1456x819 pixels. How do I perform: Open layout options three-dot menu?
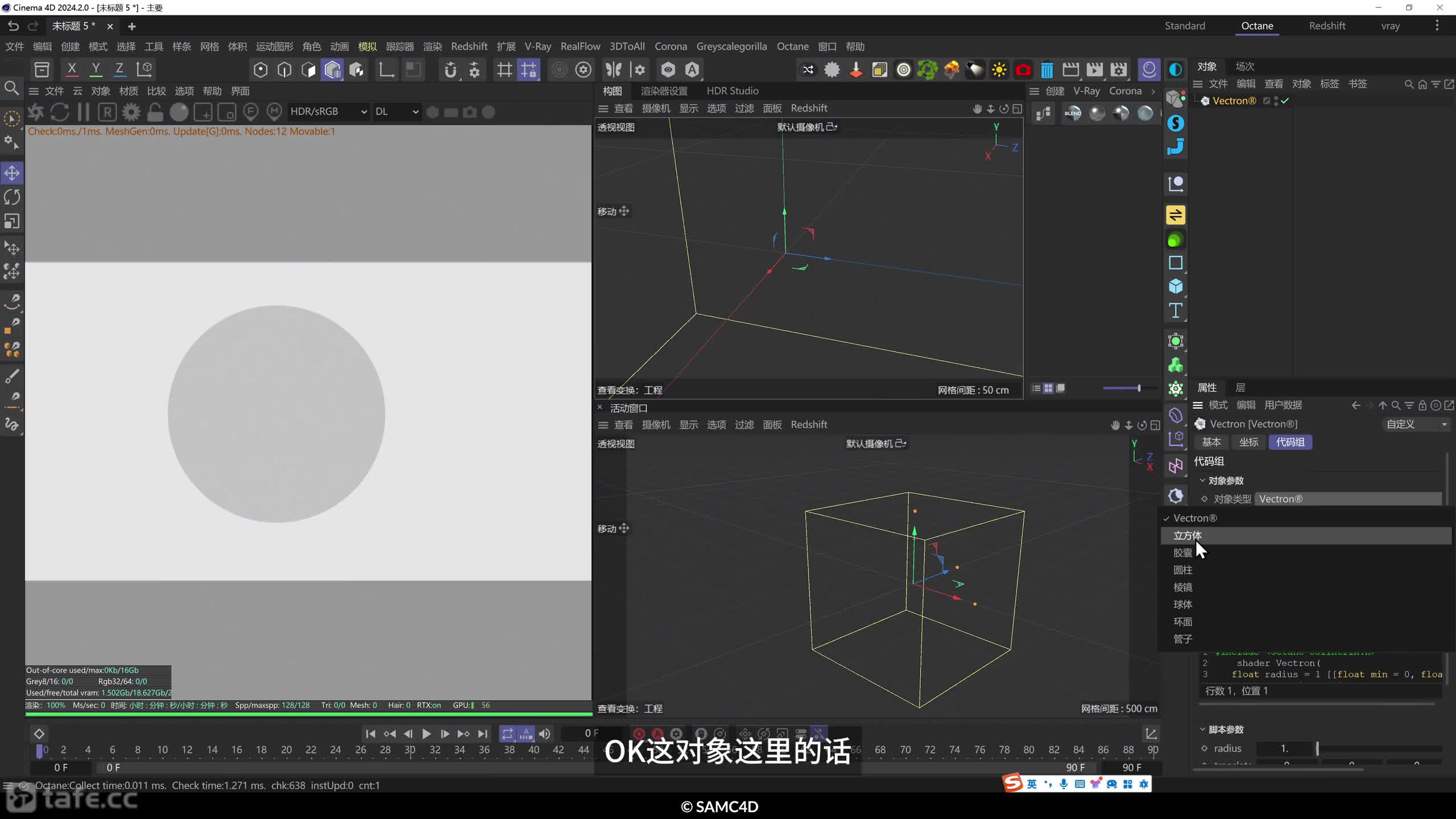pyautogui.click(x=1437, y=26)
